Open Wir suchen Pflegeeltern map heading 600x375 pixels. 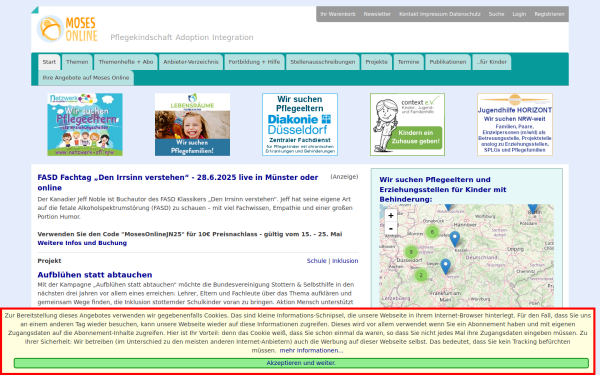click(443, 189)
